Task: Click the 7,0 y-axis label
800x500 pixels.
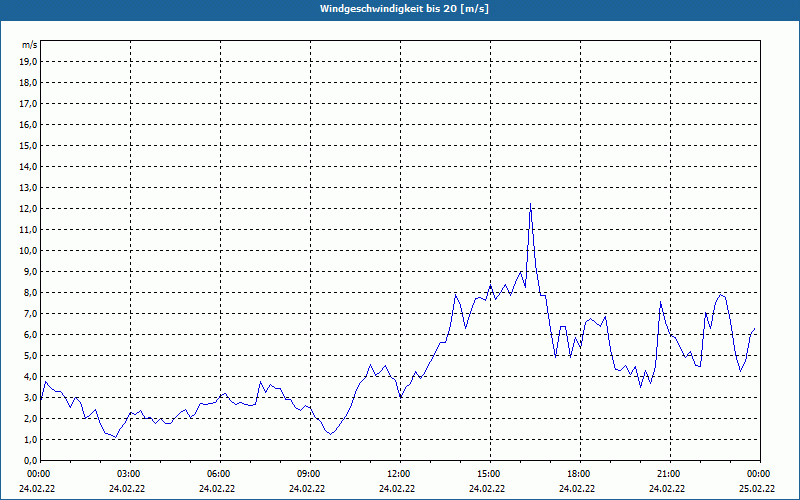Action: point(30,314)
